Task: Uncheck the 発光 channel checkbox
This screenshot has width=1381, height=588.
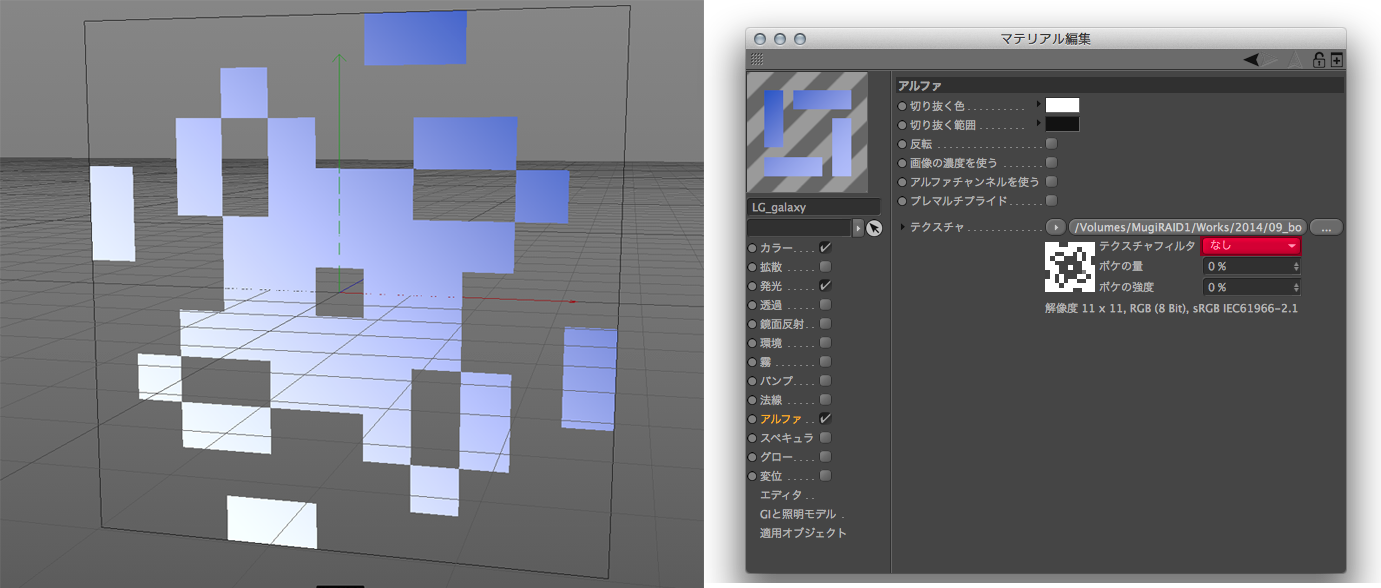Action: point(825,286)
